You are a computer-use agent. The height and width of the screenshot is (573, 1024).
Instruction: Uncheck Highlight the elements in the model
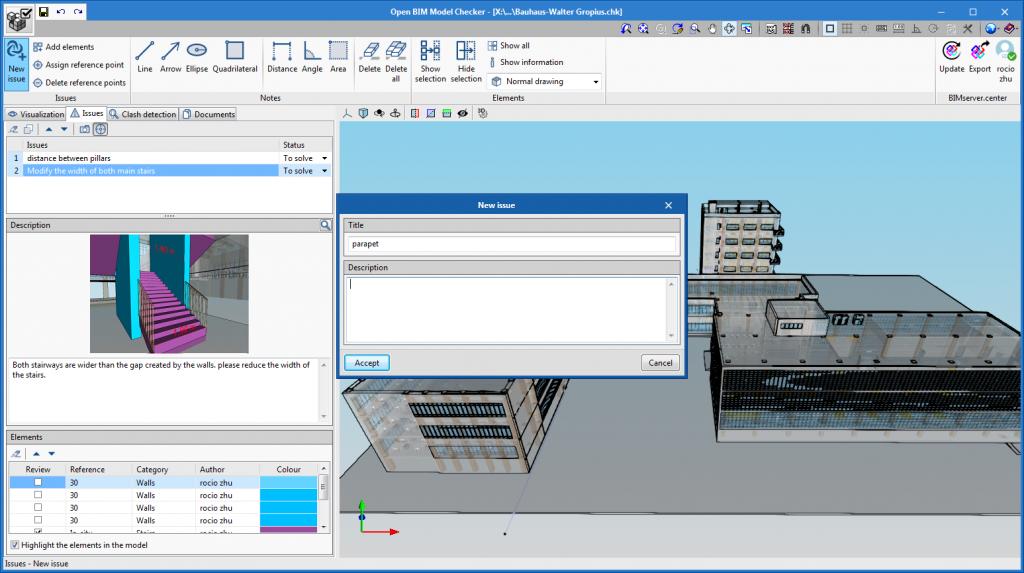[x=15, y=544]
